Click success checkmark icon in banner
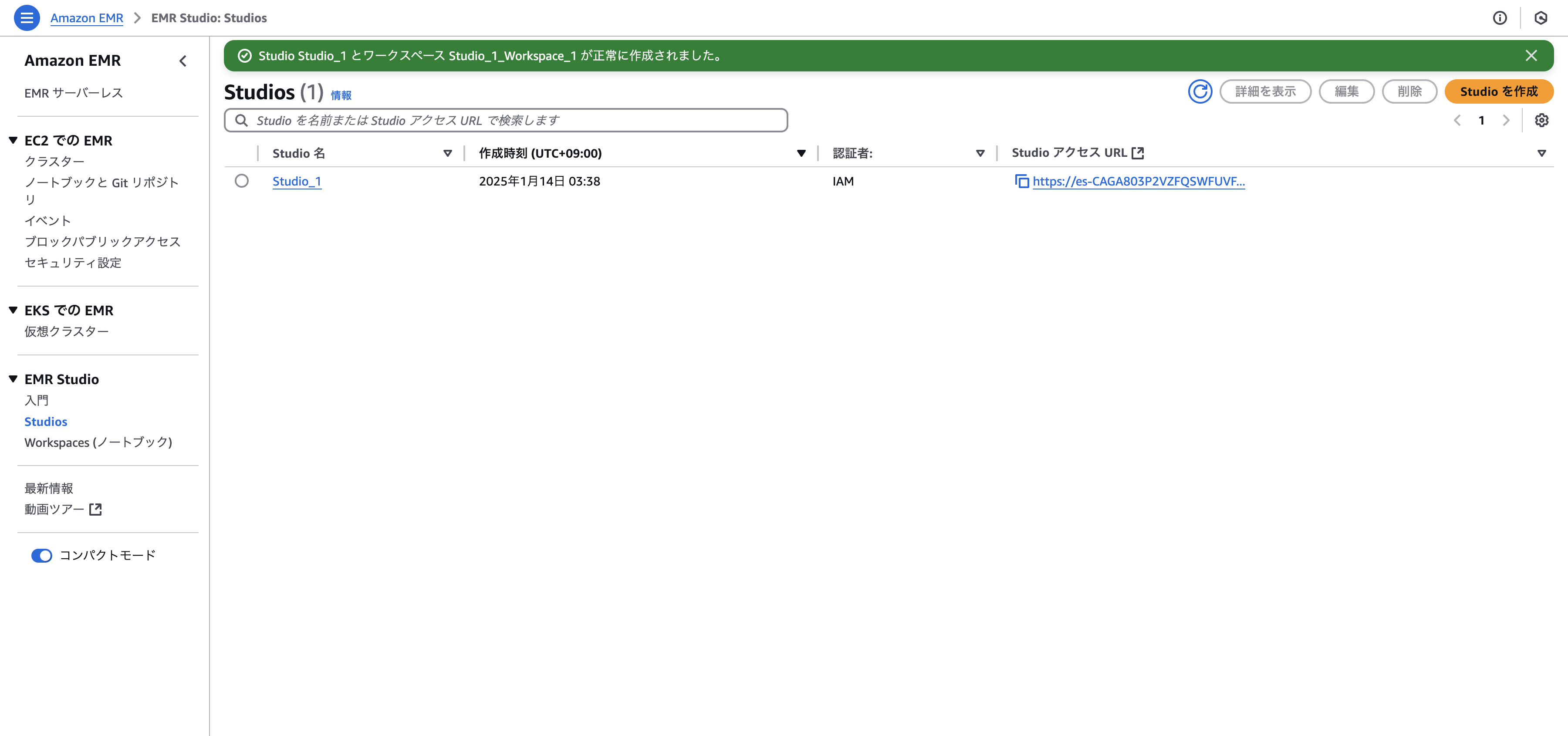The height and width of the screenshot is (736, 1568). [245, 56]
